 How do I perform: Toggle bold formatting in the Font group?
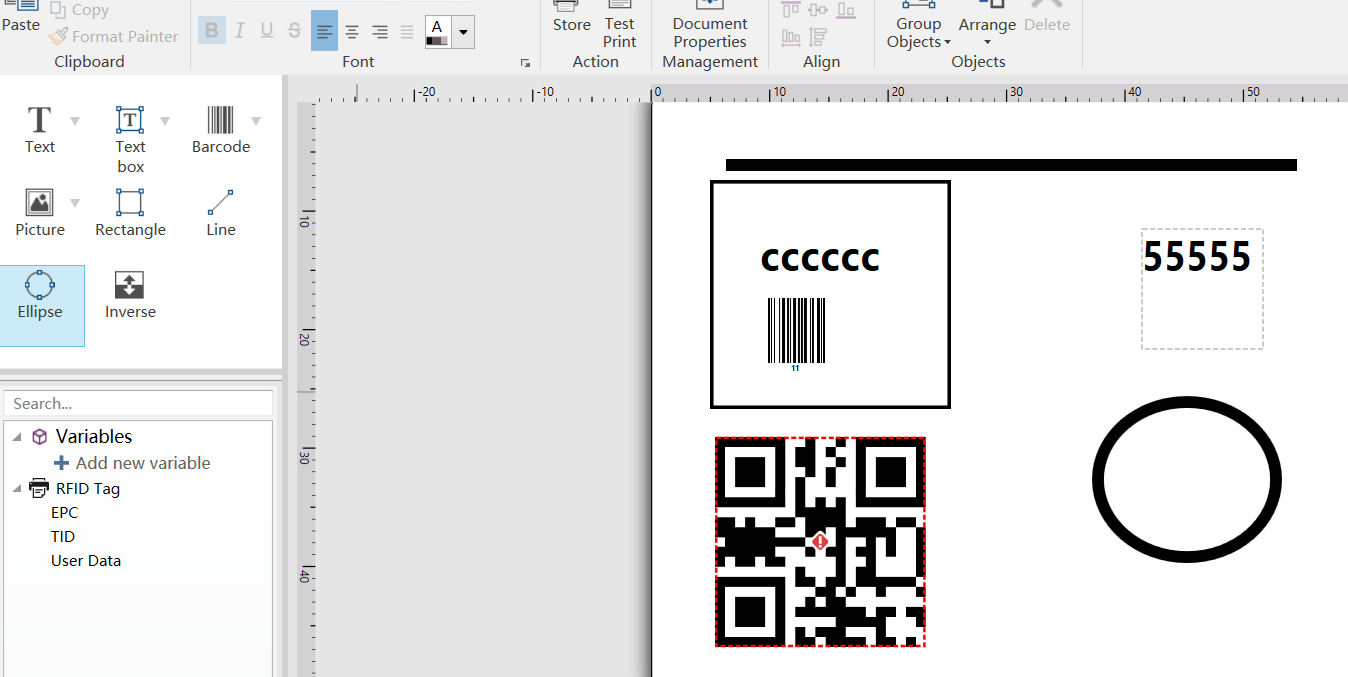click(x=211, y=30)
